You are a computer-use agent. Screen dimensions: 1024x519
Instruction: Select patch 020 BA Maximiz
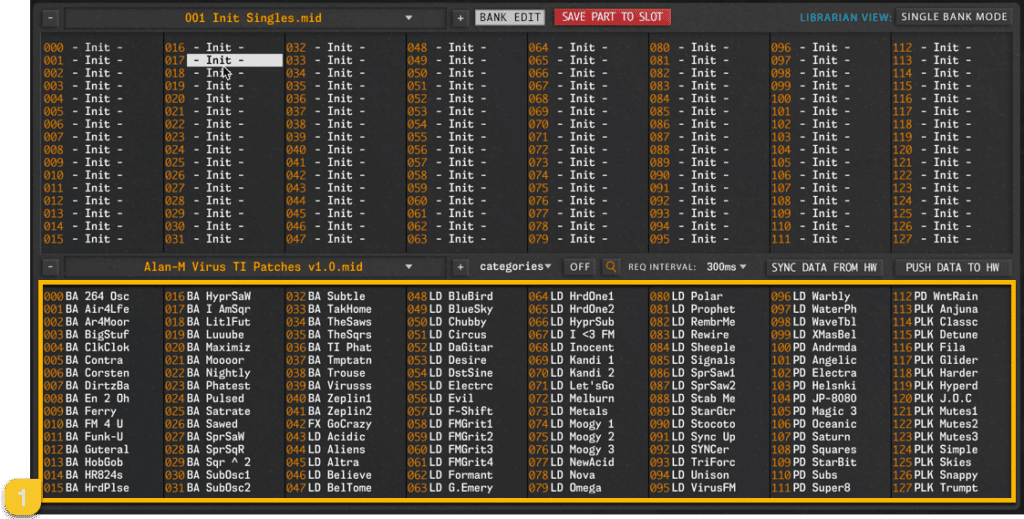point(208,347)
